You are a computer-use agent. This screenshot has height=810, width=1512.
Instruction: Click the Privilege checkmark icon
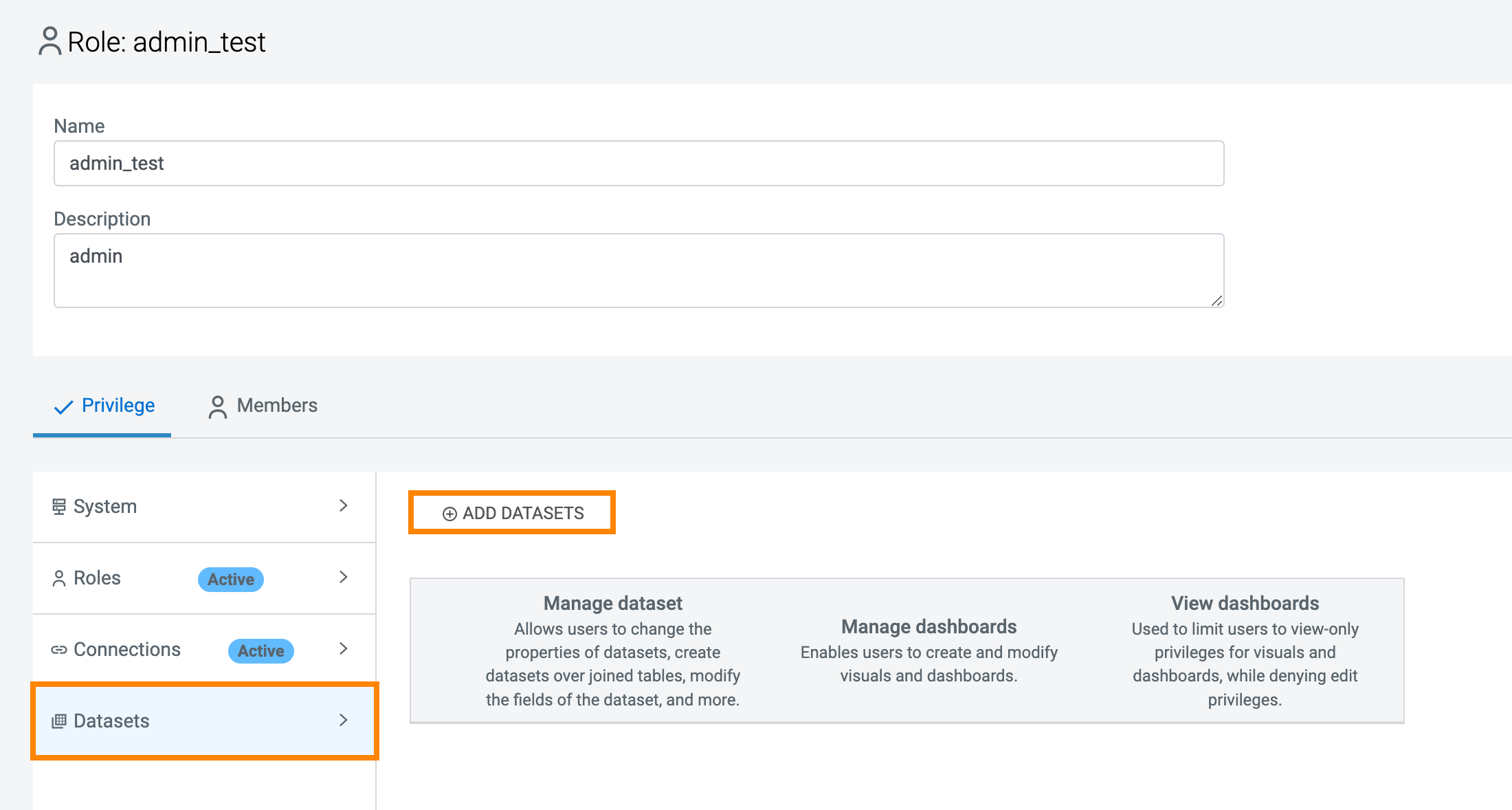pos(63,407)
